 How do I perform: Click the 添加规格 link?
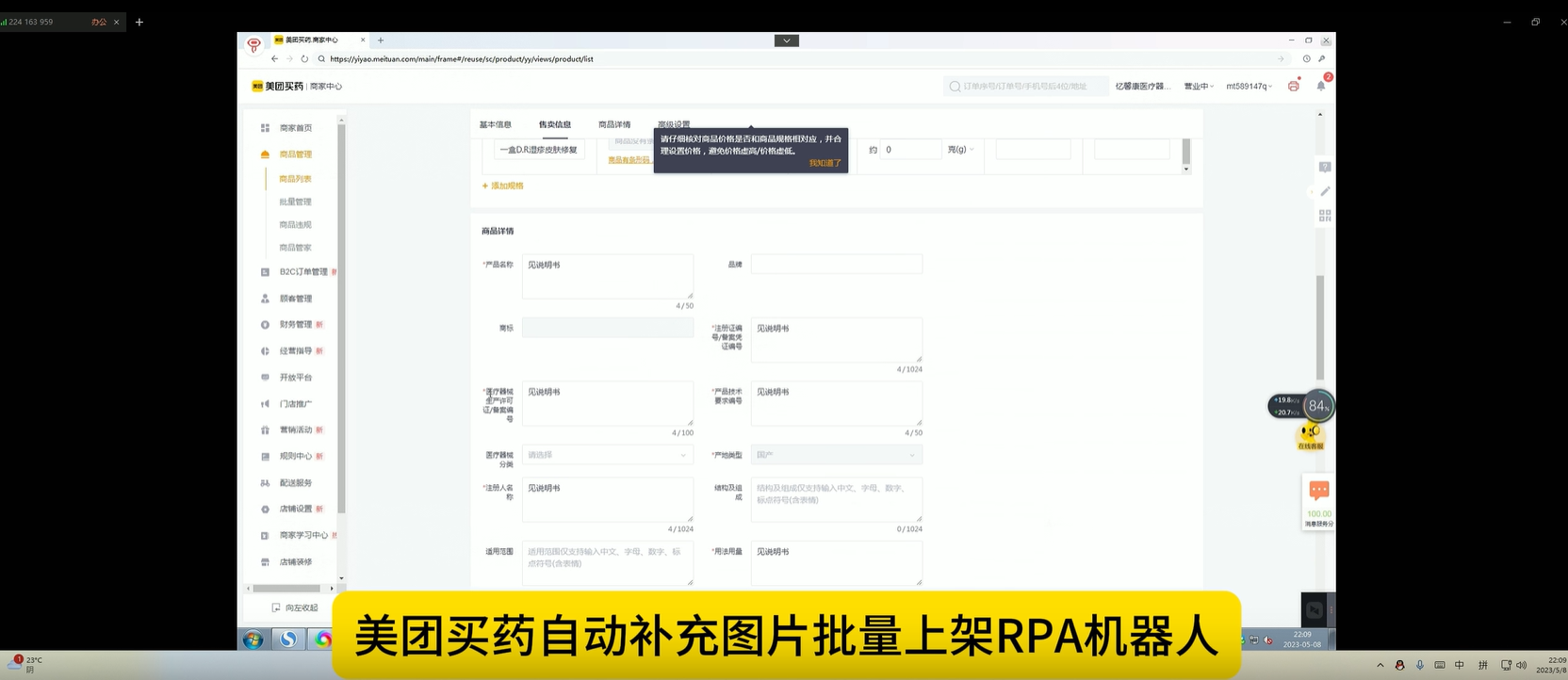(503, 186)
